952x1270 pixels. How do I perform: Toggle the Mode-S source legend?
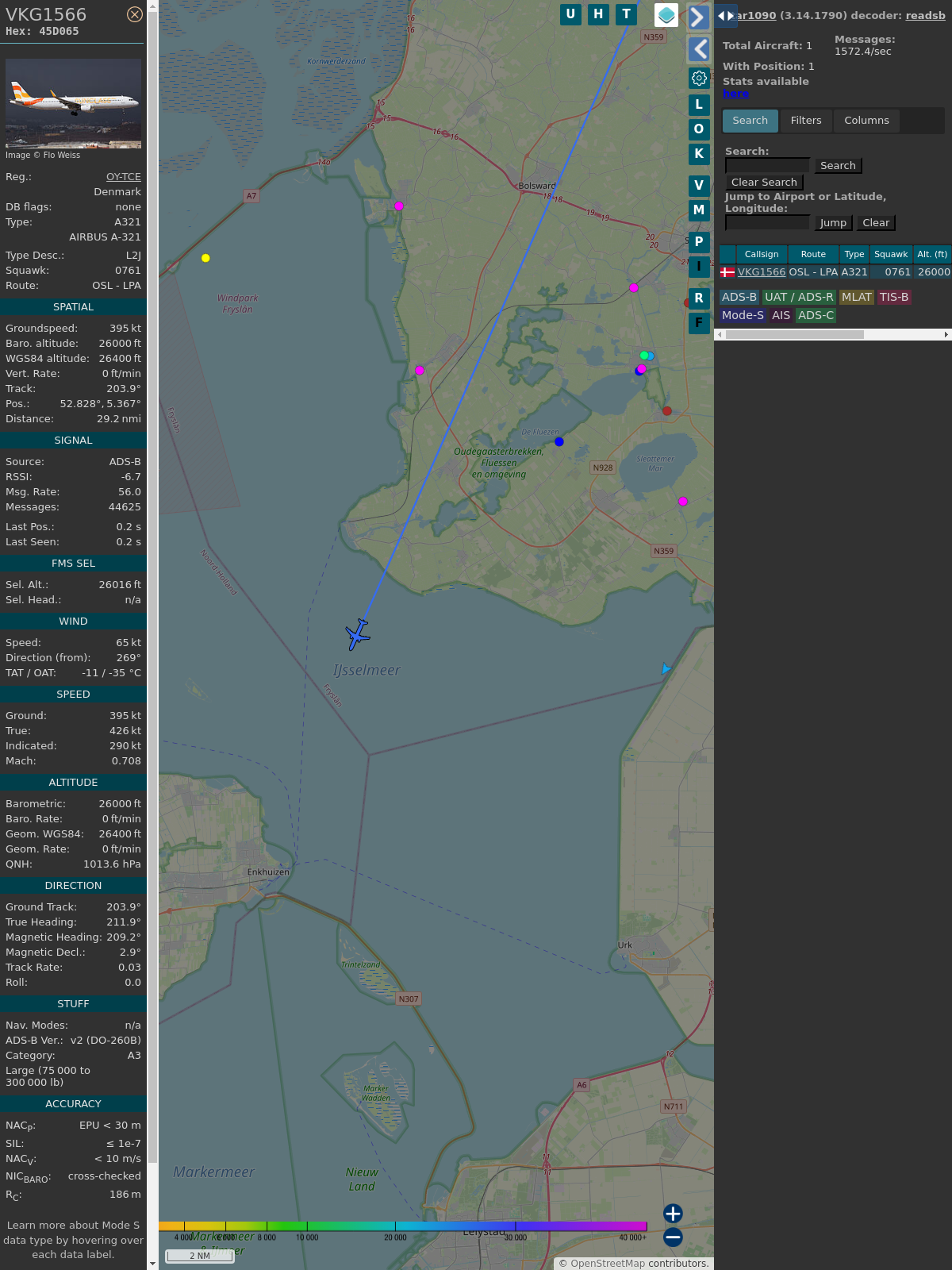743,315
